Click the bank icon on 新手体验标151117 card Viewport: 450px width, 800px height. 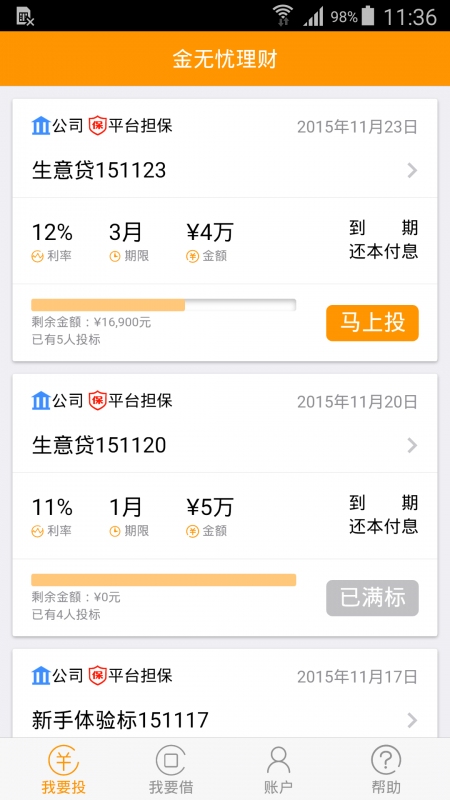point(41,676)
